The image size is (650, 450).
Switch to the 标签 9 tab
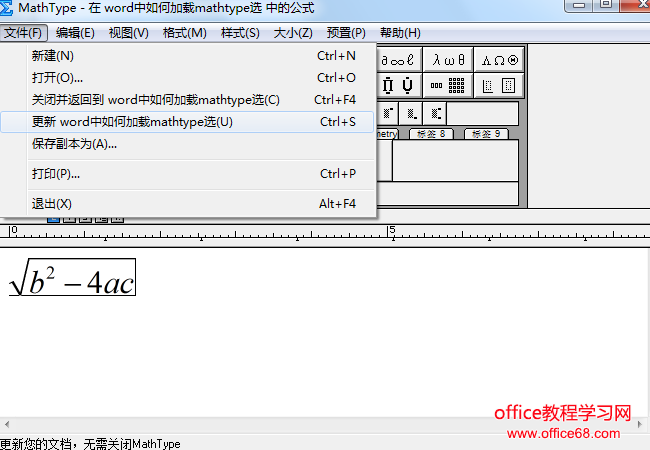click(x=486, y=134)
